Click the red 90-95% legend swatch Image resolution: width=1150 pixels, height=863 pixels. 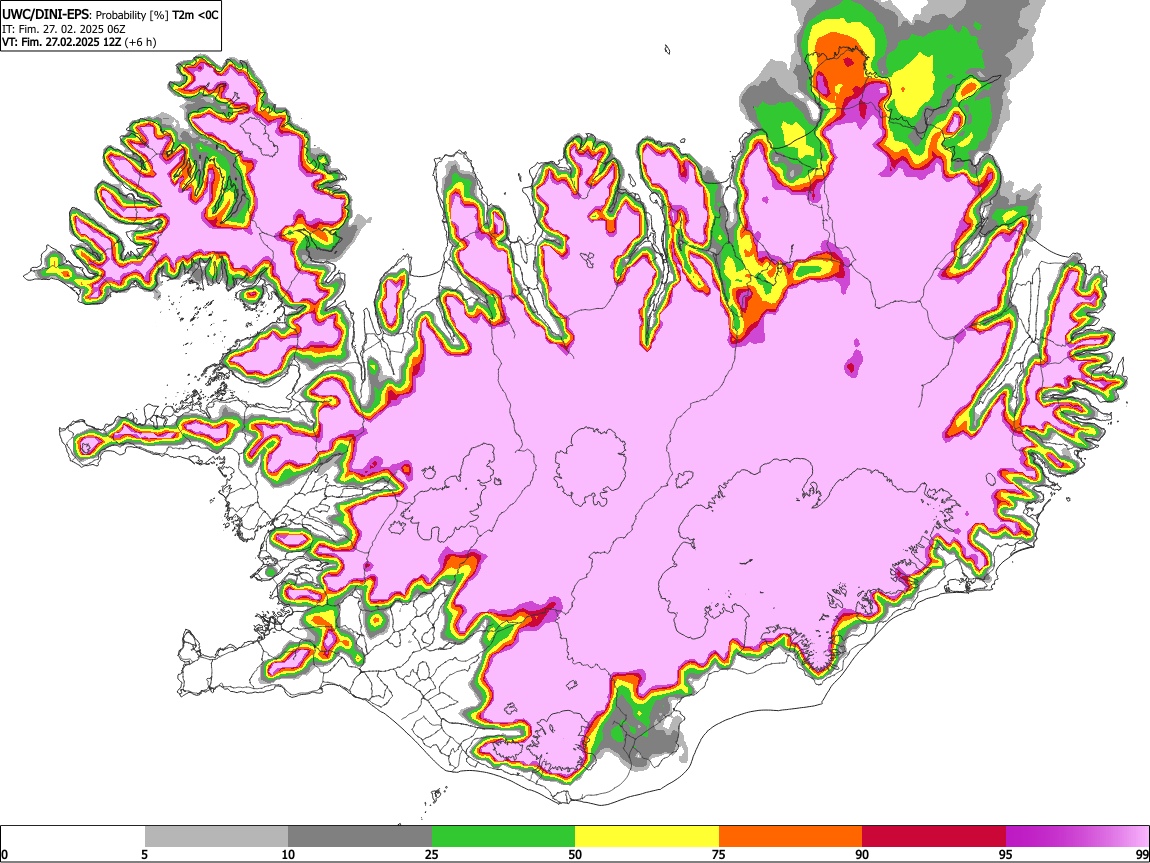(x=934, y=837)
